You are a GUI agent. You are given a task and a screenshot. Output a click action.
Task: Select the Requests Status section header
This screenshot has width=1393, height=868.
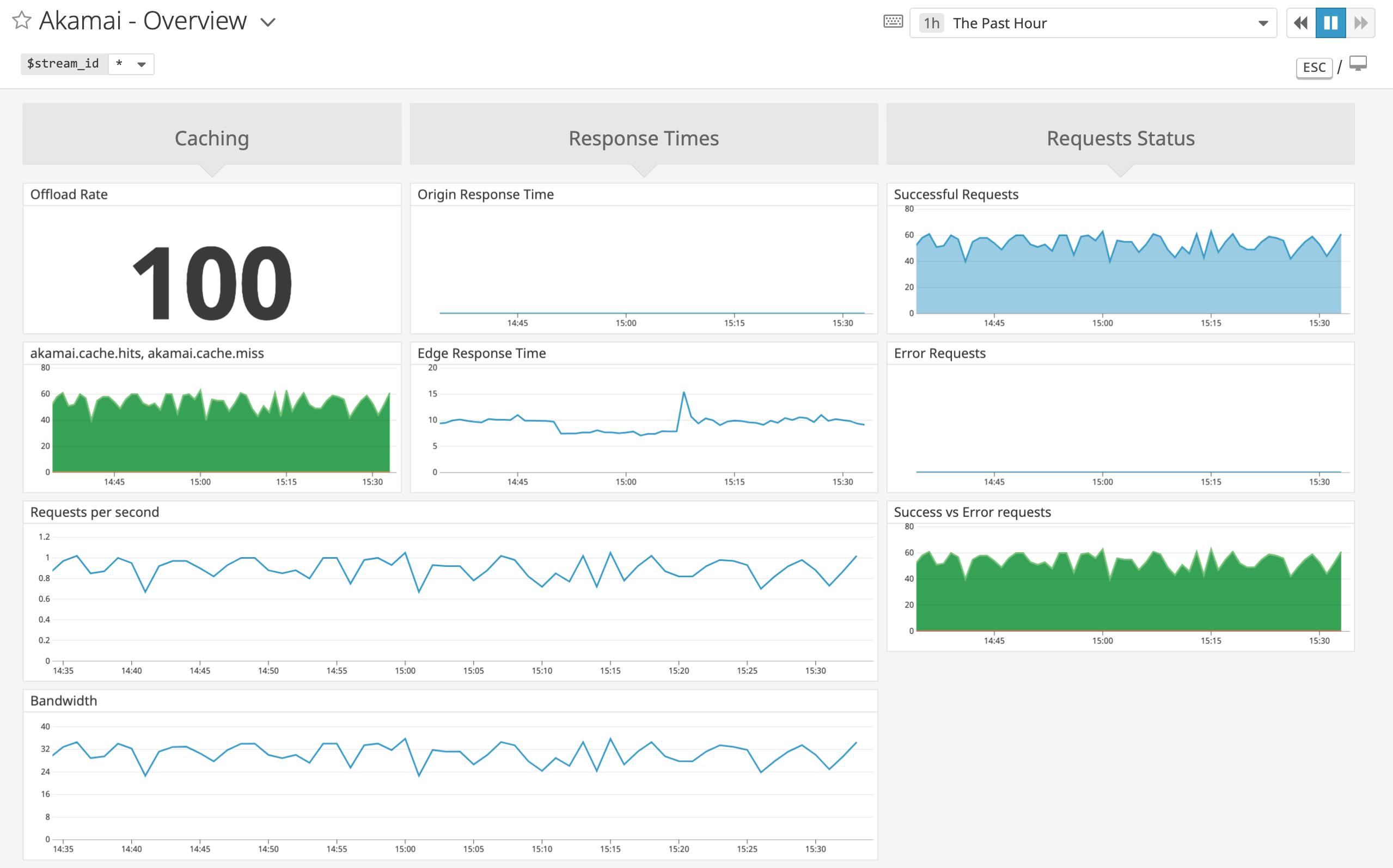pyautogui.click(x=1120, y=138)
